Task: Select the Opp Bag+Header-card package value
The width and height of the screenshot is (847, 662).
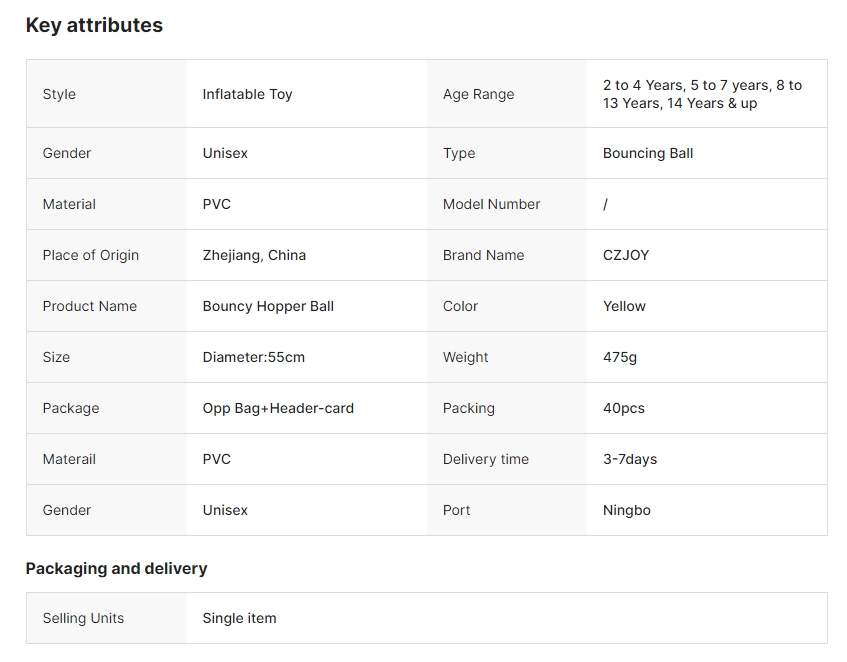Action: pos(278,408)
